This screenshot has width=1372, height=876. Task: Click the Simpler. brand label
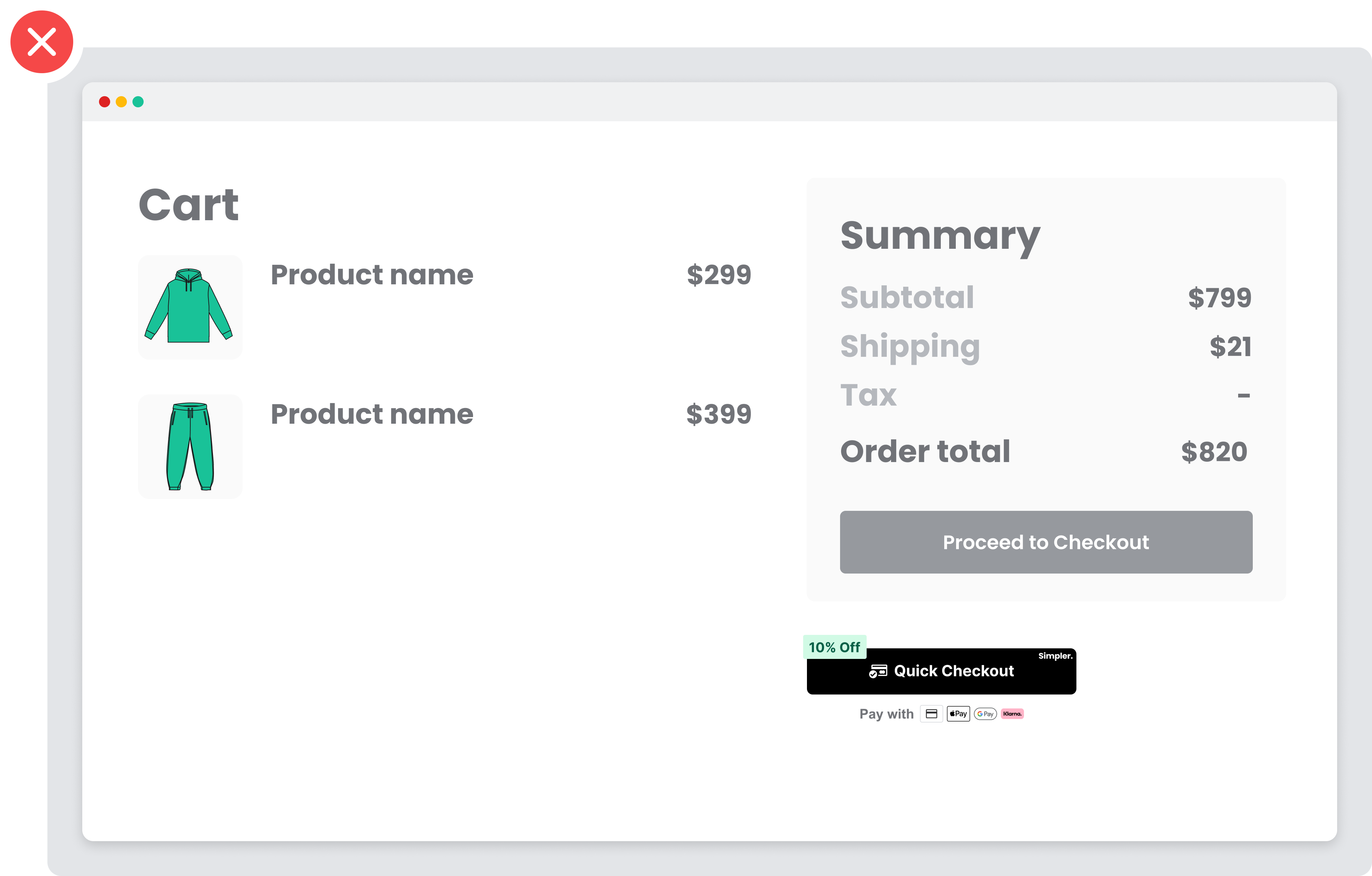click(1055, 655)
